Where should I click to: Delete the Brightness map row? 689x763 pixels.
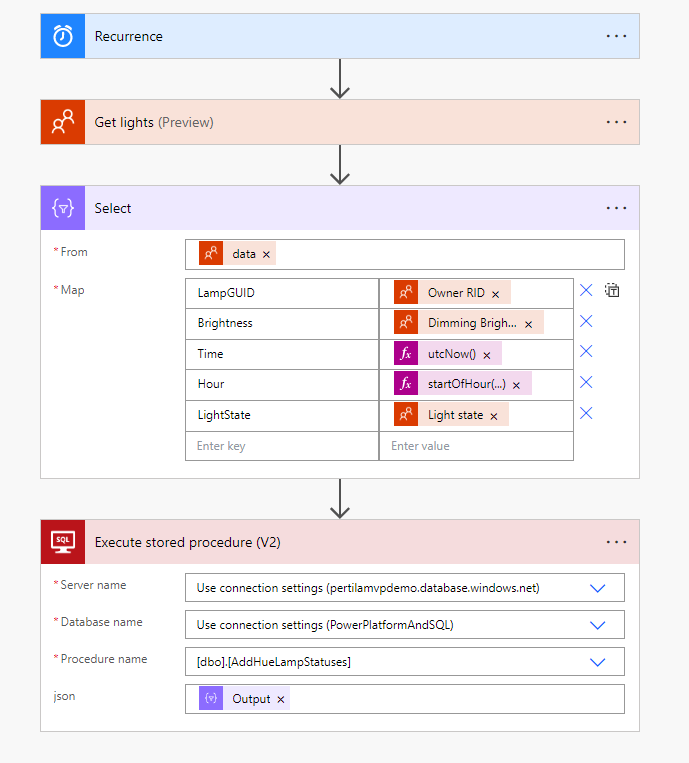point(586,322)
